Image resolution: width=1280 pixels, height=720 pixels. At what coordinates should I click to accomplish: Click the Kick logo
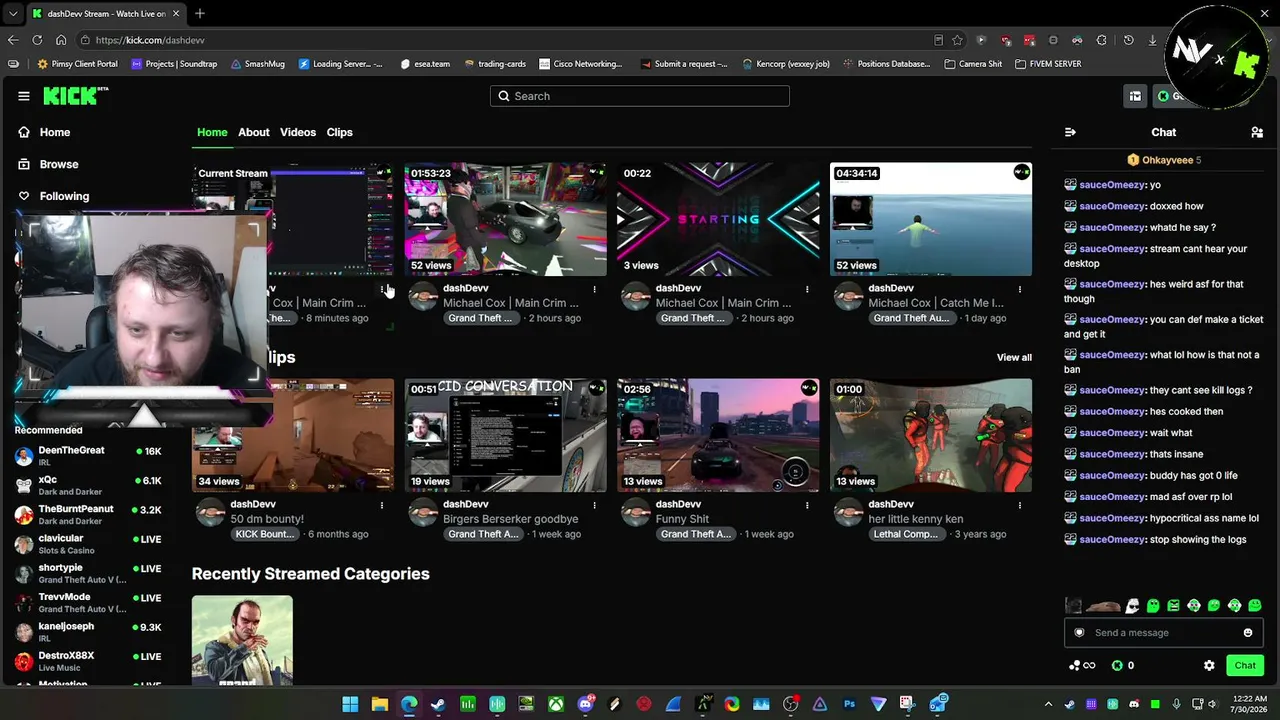click(76, 96)
